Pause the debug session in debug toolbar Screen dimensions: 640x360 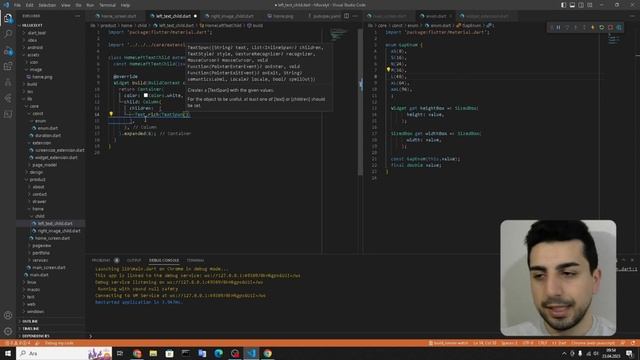558,27
